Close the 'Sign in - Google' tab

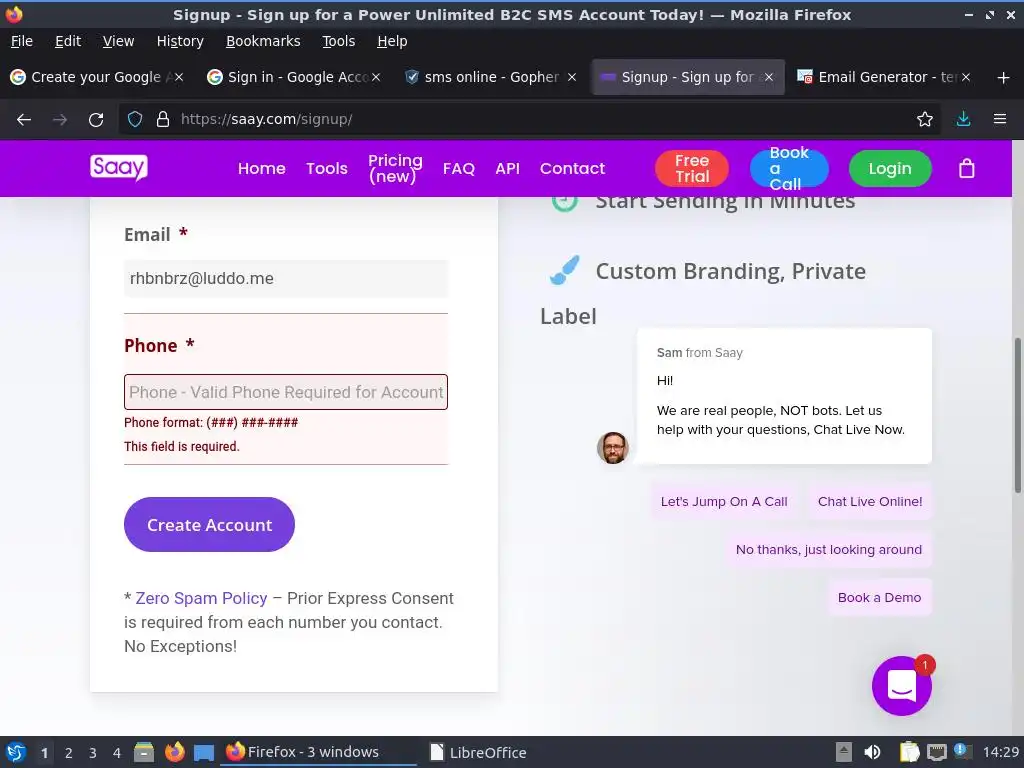click(376, 77)
